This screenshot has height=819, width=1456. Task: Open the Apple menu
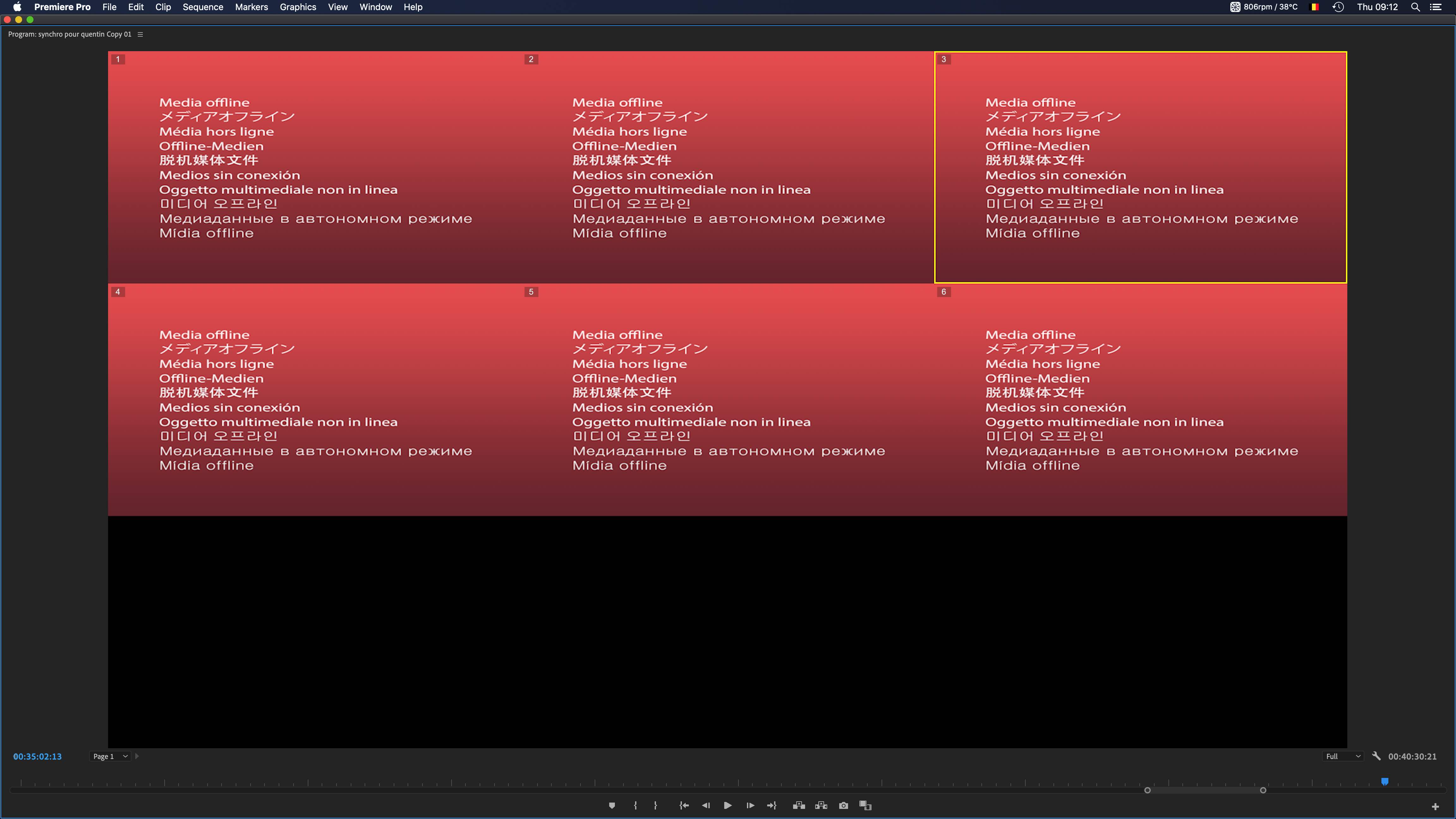17,7
